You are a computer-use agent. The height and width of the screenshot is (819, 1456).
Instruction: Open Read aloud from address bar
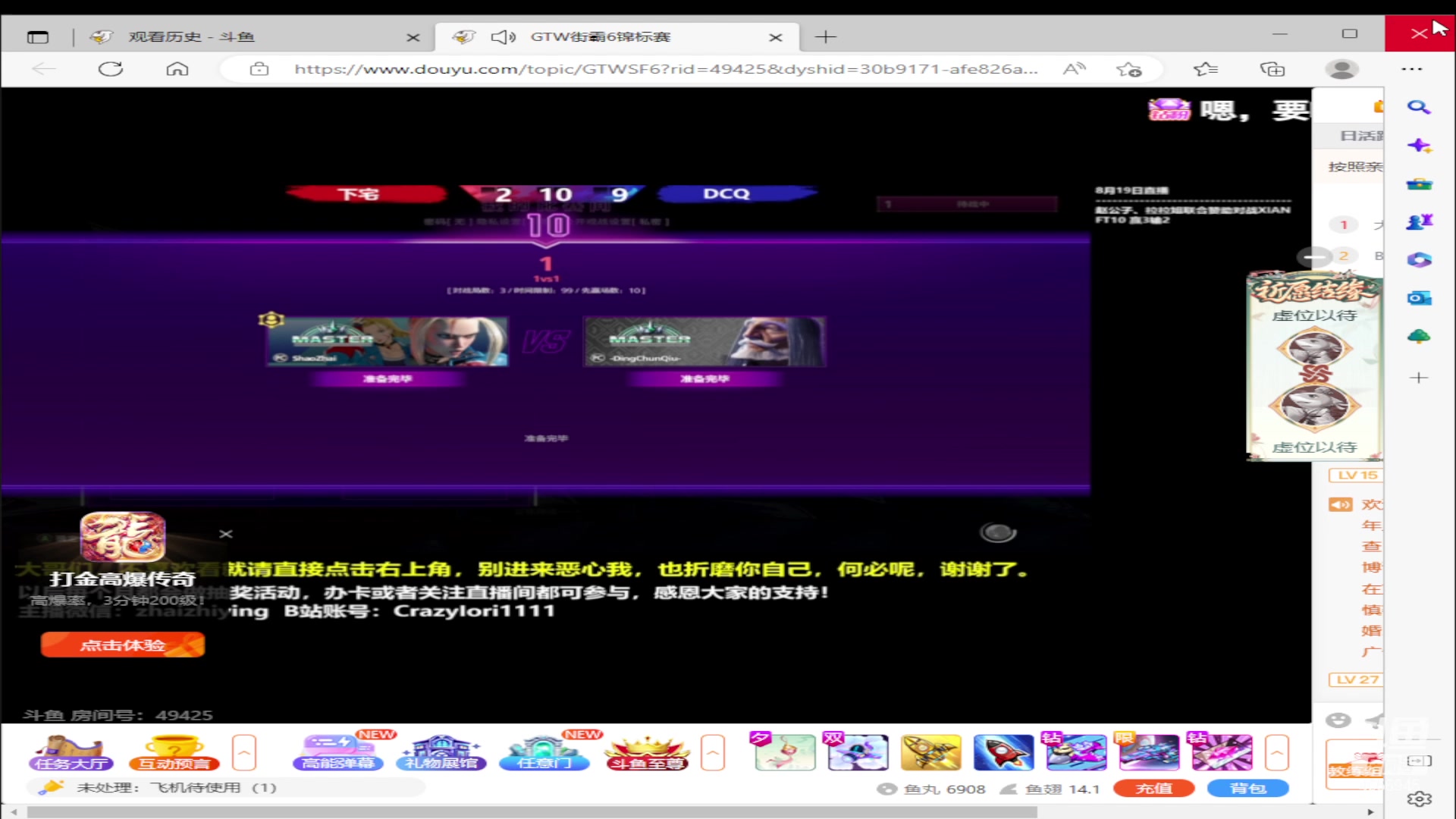[x=1074, y=69]
